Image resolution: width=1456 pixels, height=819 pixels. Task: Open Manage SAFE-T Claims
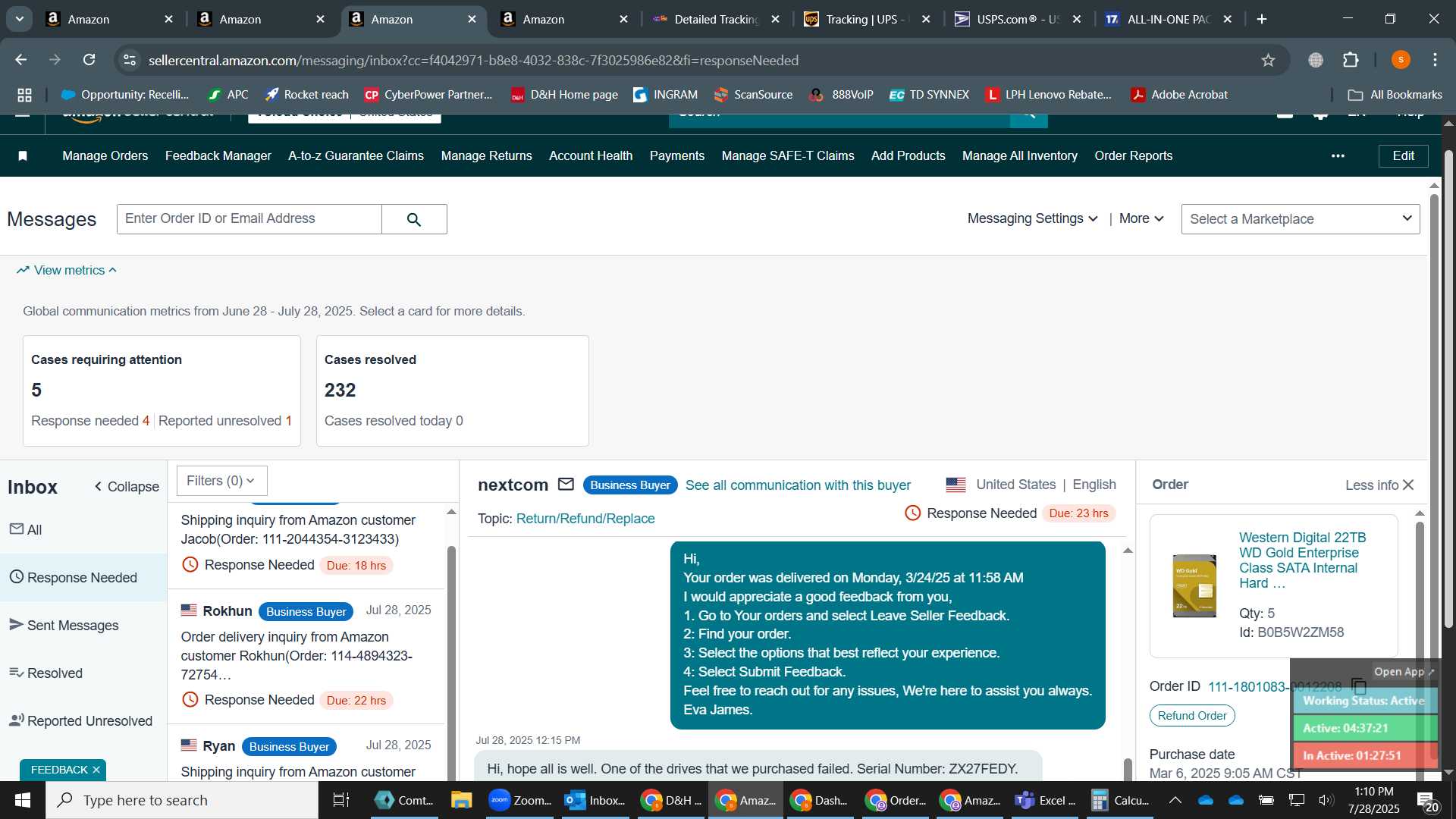tap(788, 155)
